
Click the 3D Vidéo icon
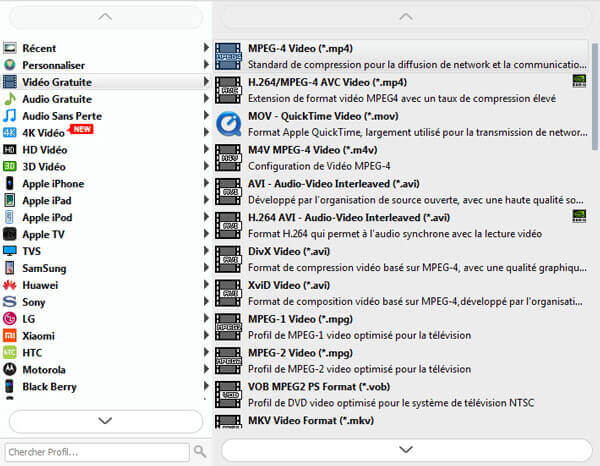(x=10, y=166)
